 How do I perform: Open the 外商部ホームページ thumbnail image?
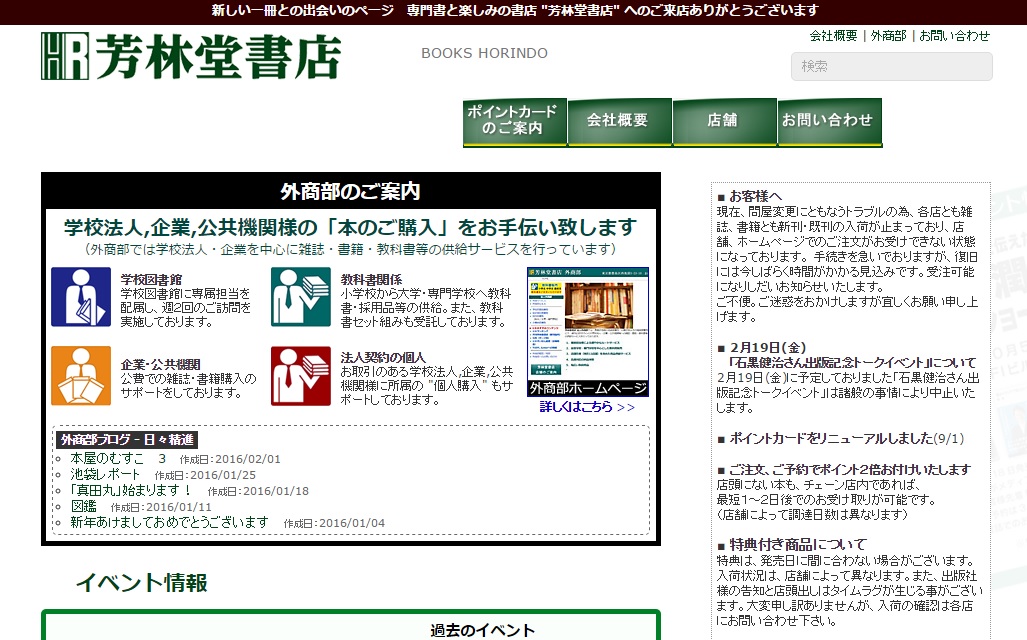tap(588, 331)
